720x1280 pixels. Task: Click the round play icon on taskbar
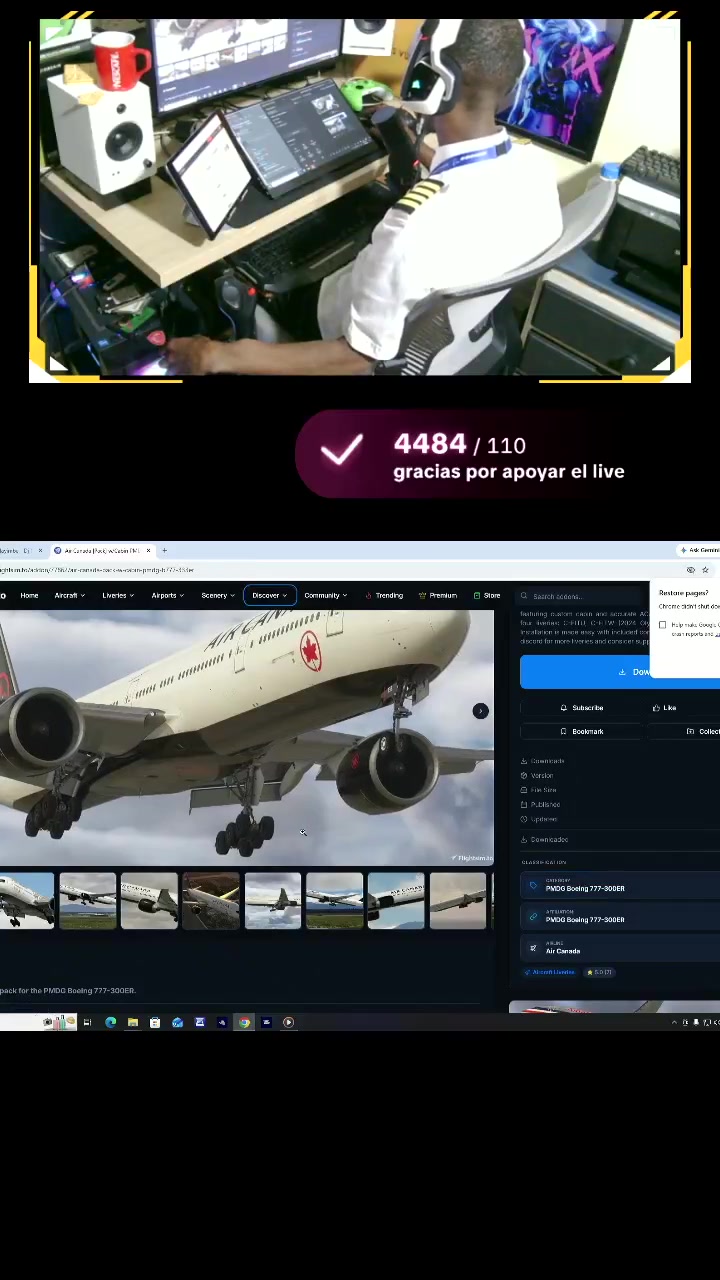click(288, 1022)
